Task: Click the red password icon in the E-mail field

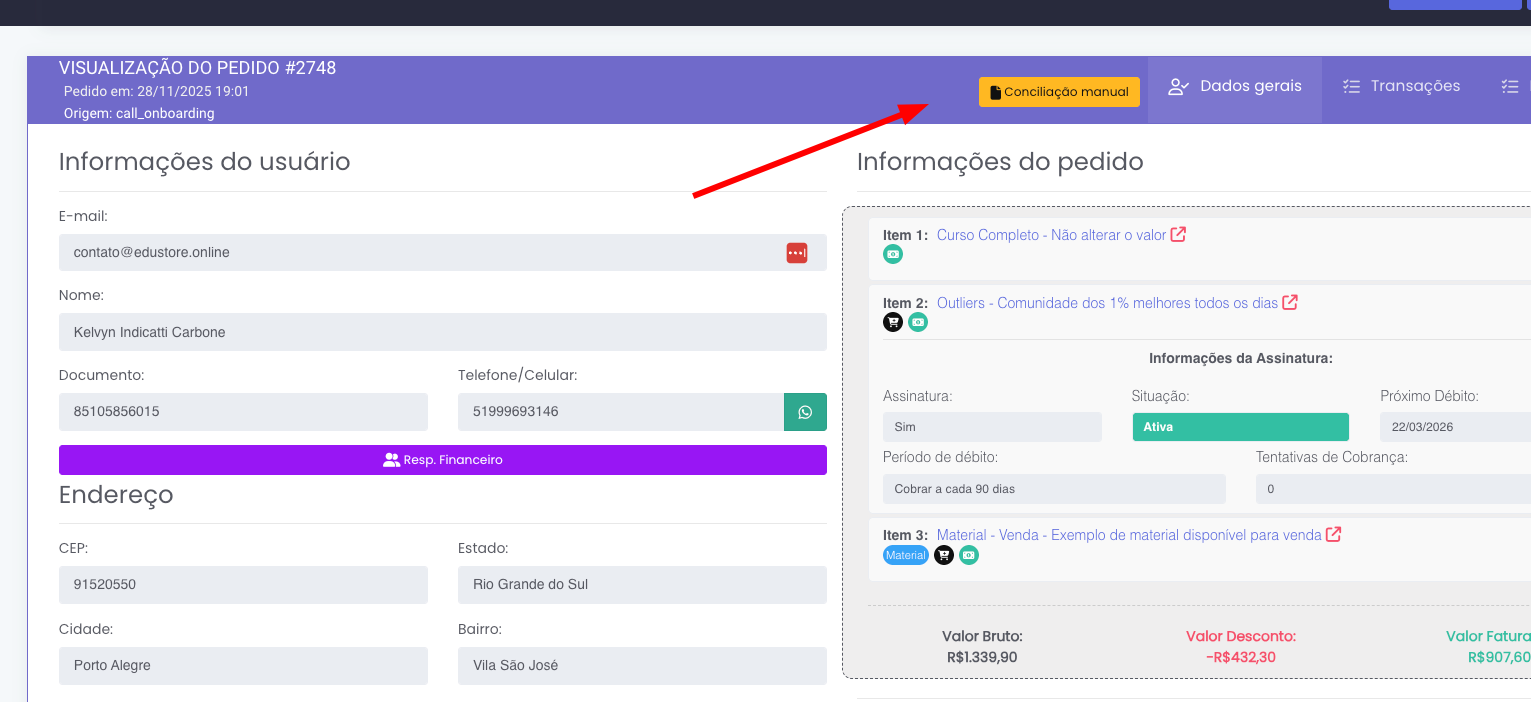Action: (x=796, y=253)
